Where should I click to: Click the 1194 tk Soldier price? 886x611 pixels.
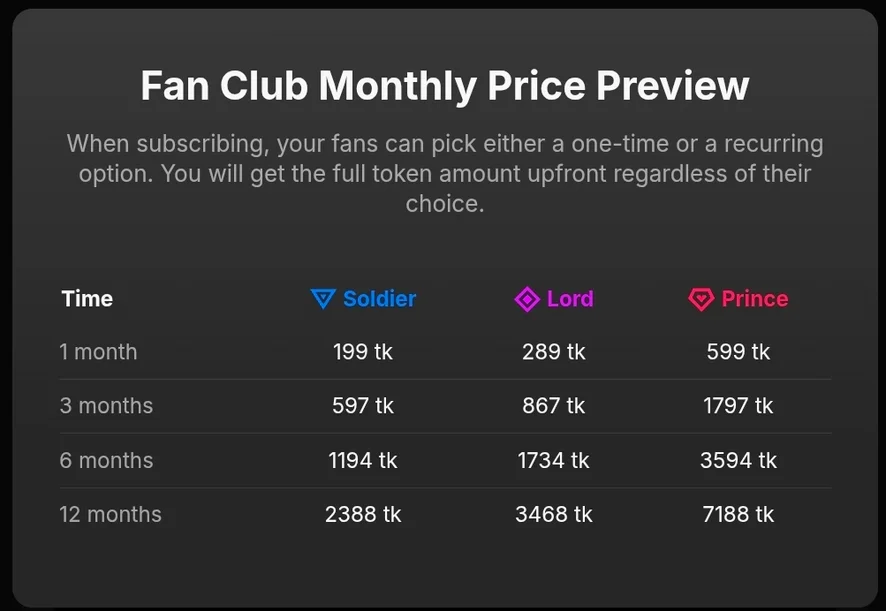click(x=363, y=461)
